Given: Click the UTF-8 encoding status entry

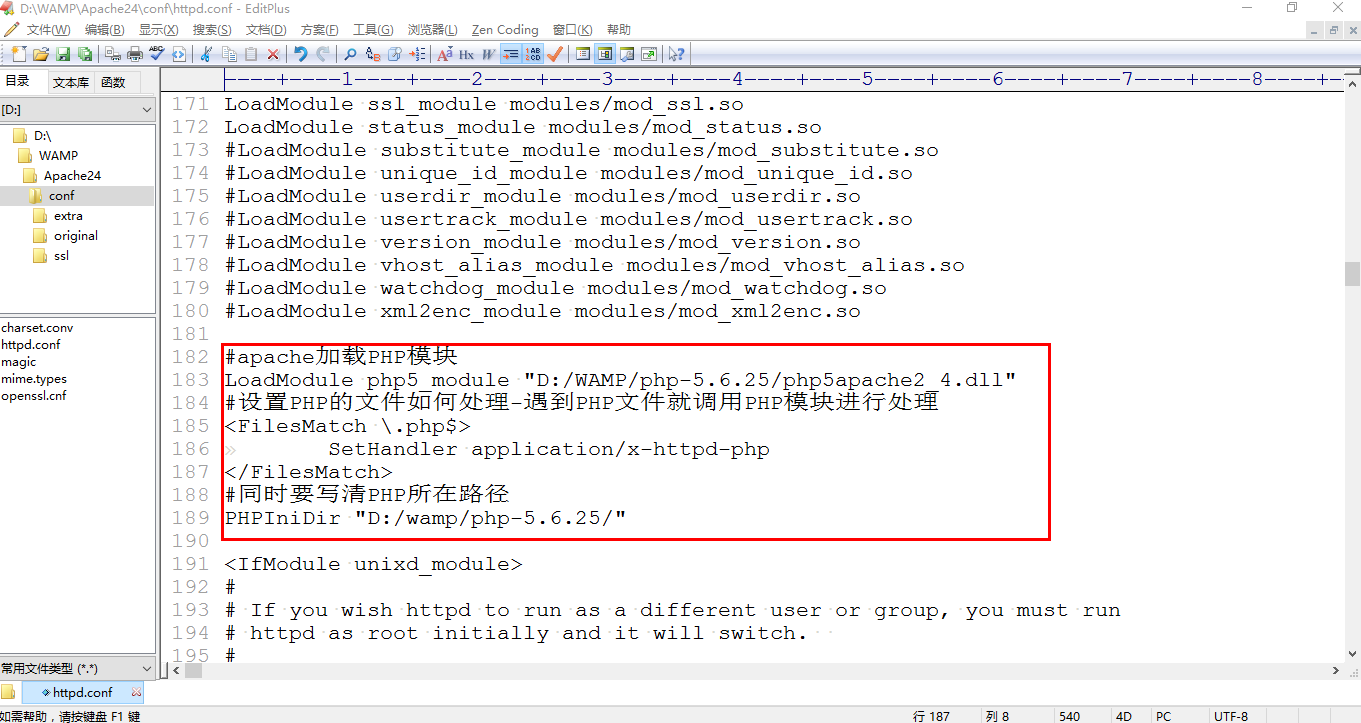Looking at the screenshot, I should point(1231,716).
